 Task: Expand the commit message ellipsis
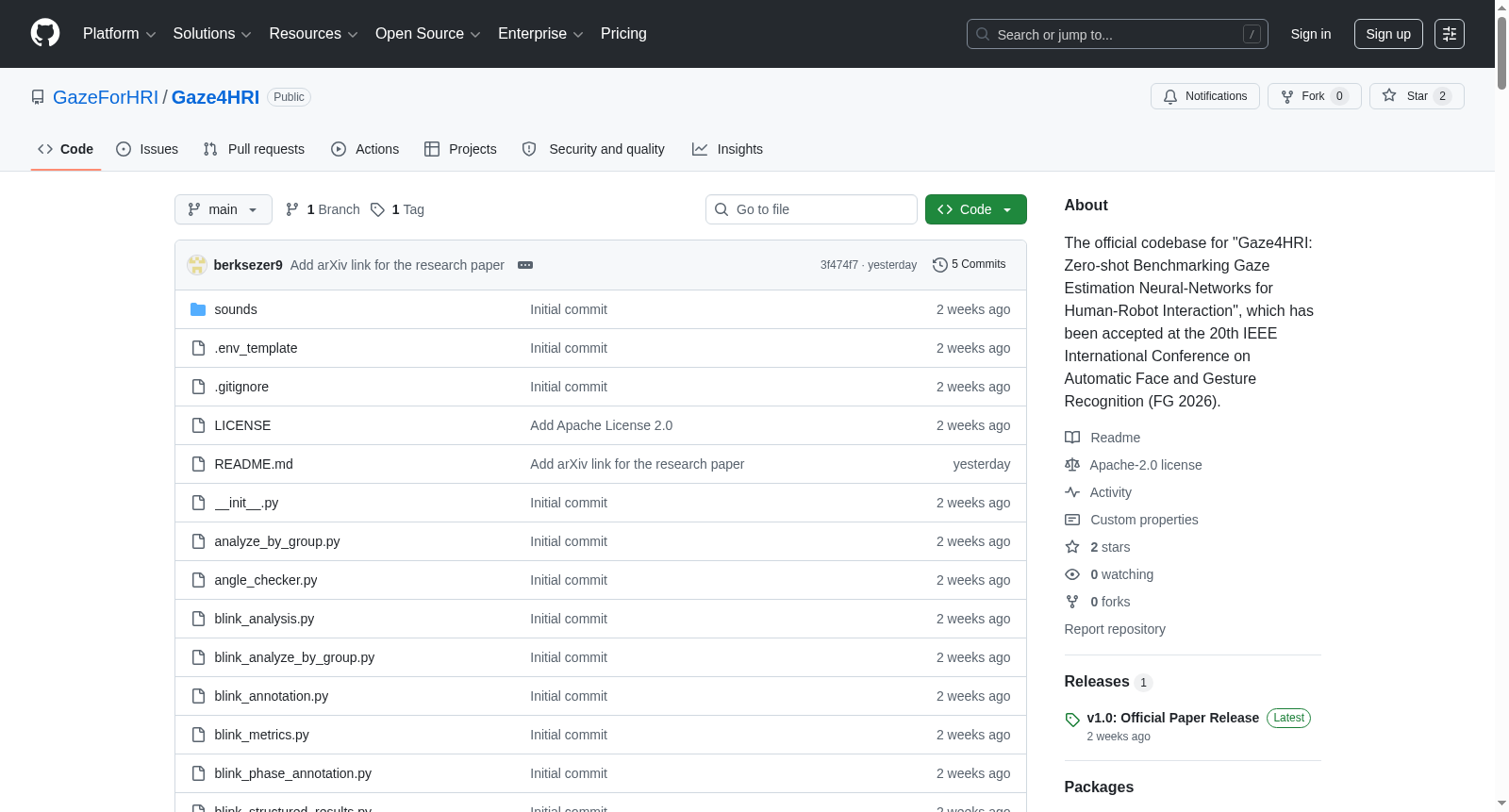coord(525,265)
